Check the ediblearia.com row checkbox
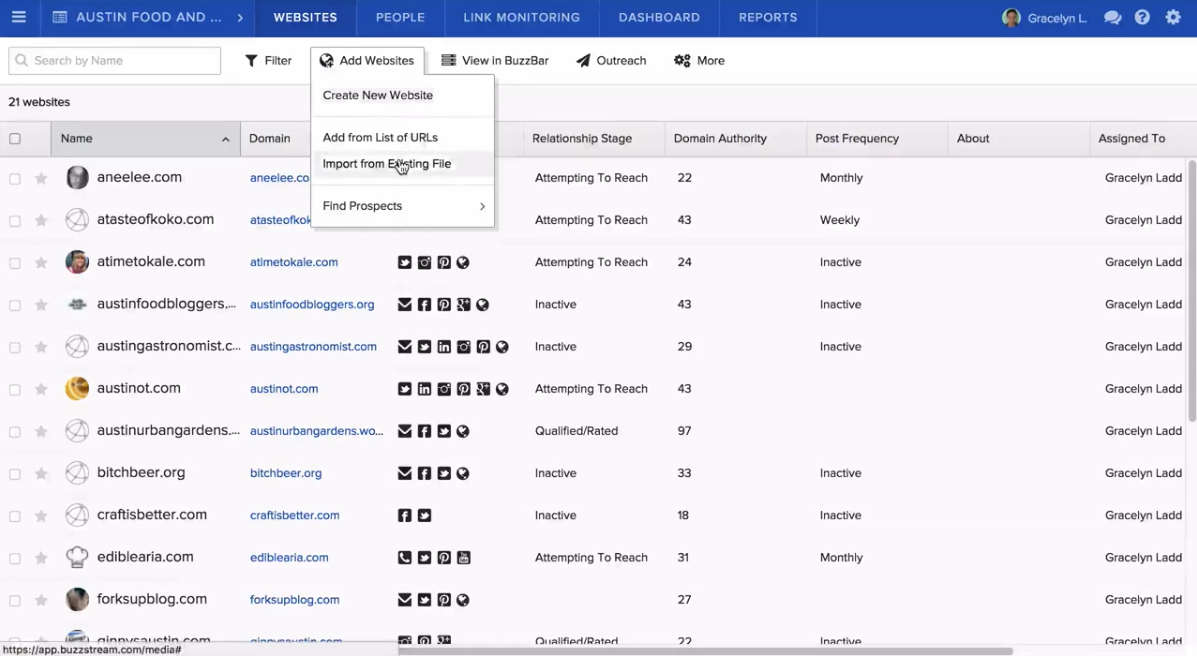This screenshot has height=656, width=1197. tap(15, 558)
